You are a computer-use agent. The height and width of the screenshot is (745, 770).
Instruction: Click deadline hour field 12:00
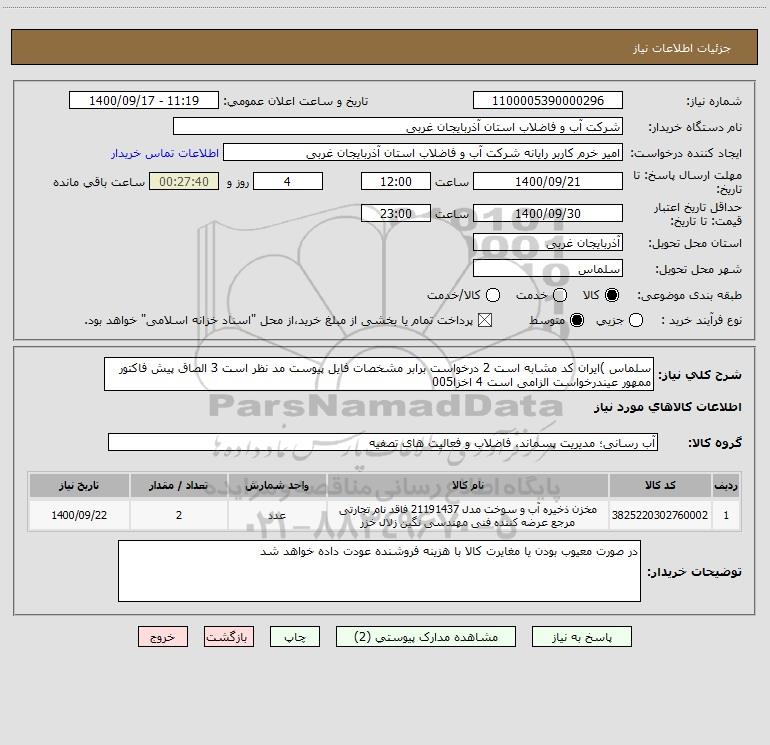[396, 181]
